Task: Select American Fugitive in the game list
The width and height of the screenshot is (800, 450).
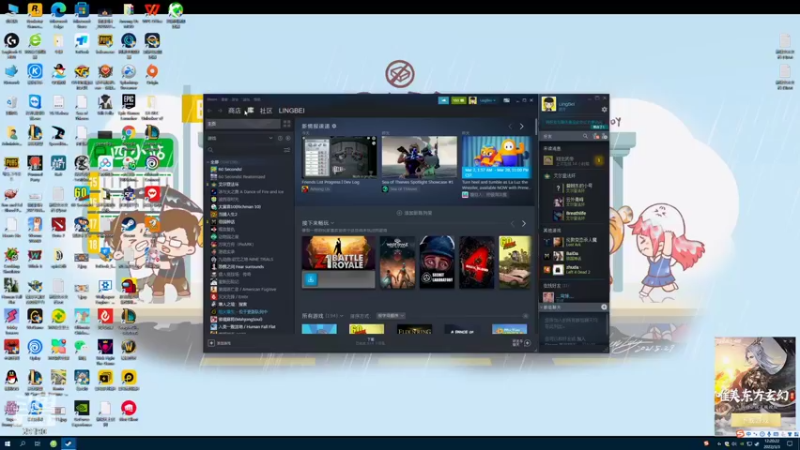Action: (x=247, y=289)
